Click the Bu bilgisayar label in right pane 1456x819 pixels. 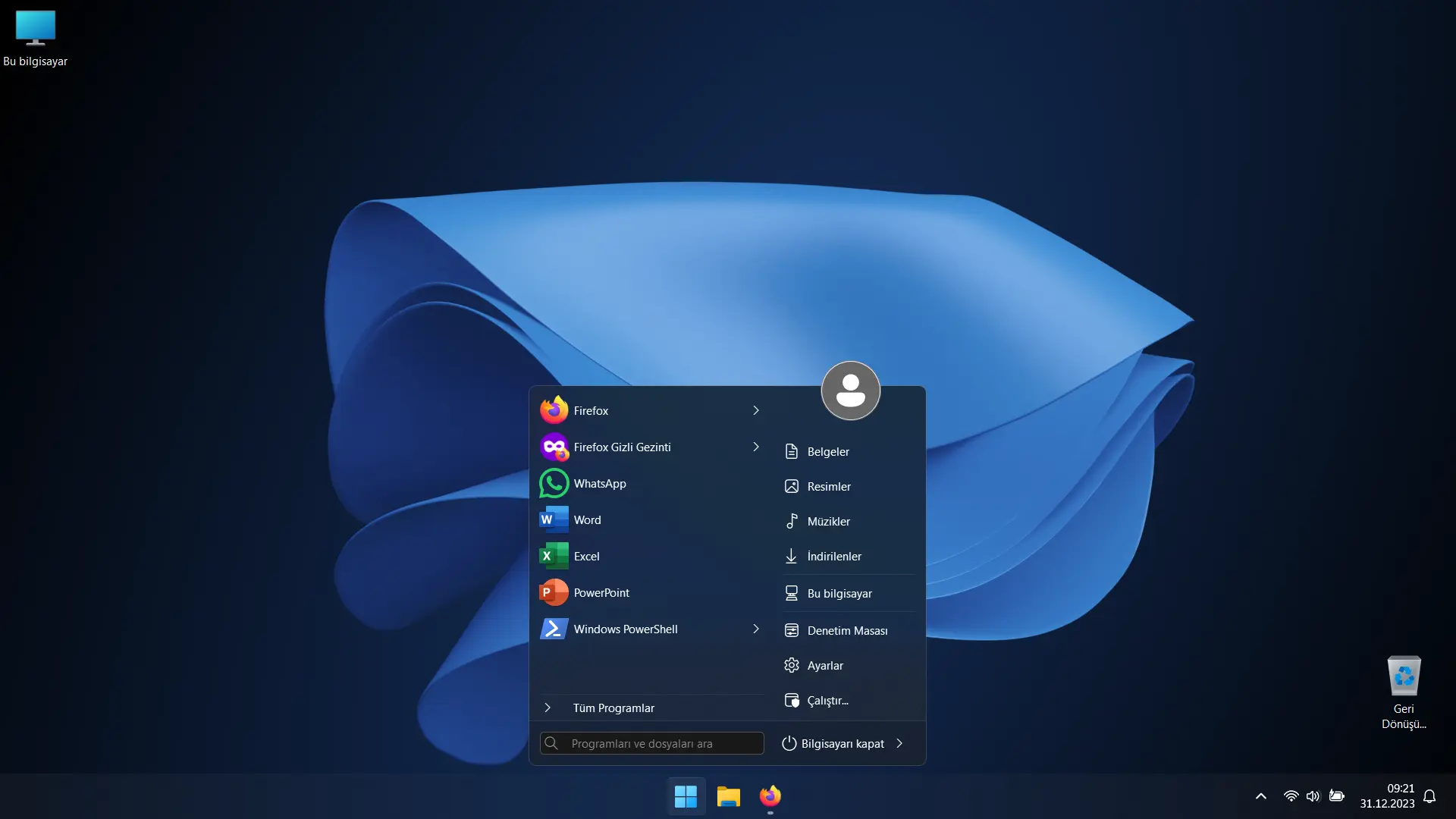[x=839, y=593]
